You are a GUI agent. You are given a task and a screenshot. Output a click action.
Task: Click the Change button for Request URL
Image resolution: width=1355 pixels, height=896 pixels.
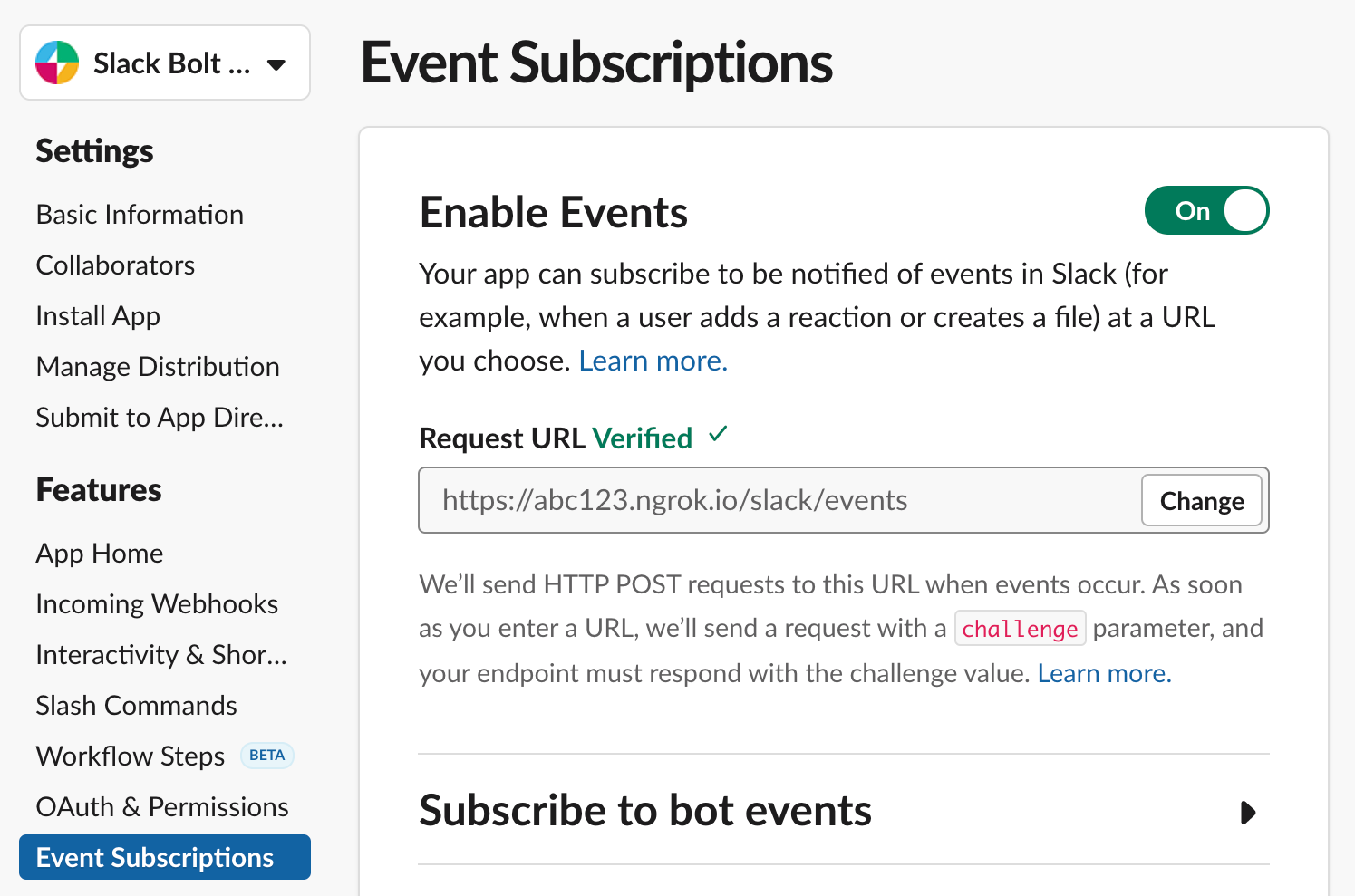tap(1202, 500)
